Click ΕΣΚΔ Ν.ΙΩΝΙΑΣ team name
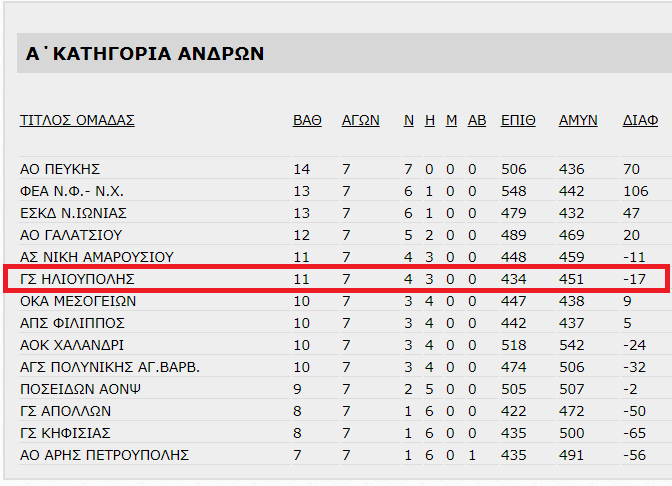672x486 pixels. coord(73,213)
